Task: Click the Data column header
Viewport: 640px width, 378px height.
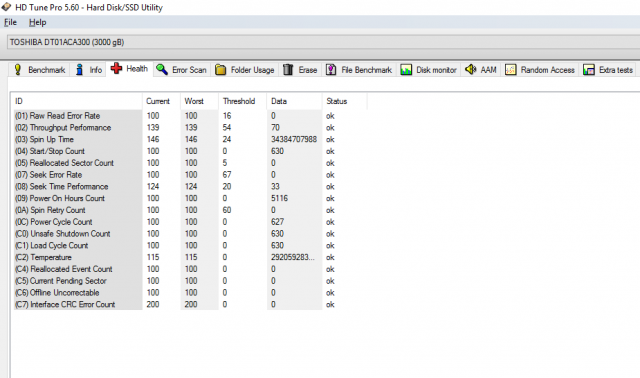Action: [x=294, y=101]
